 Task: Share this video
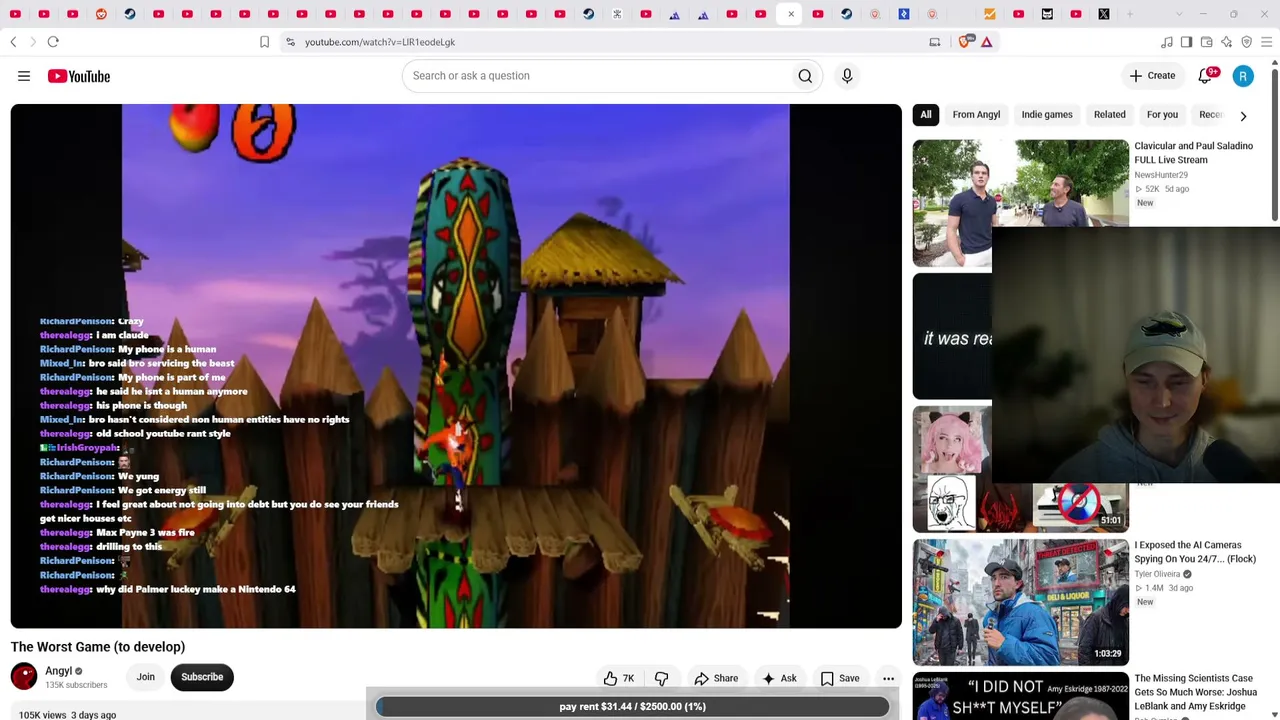[716, 678]
